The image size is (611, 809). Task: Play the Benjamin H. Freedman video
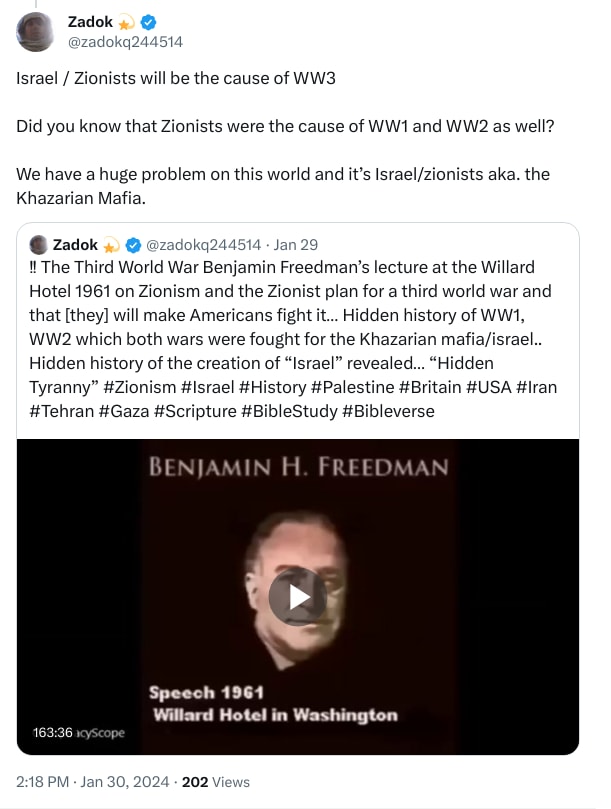[x=297, y=597]
